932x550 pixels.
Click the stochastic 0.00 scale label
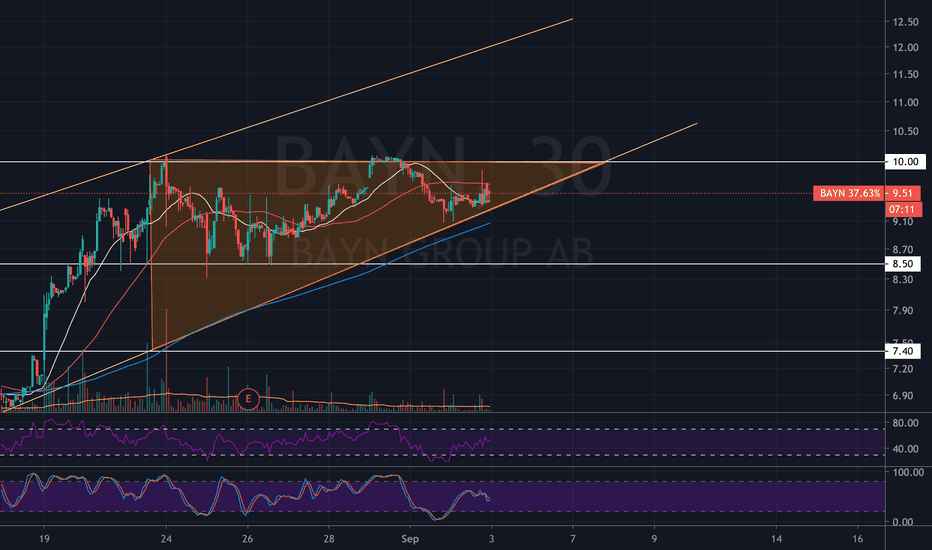click(x=902, y=522)
